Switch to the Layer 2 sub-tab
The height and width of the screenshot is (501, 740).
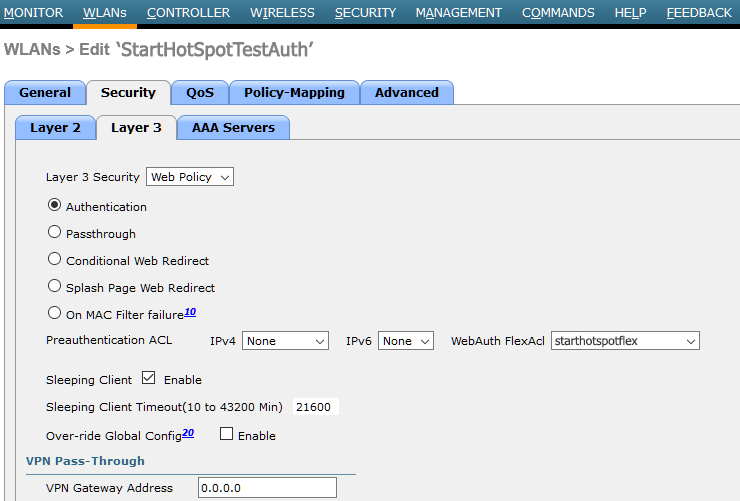coord(55,128)
